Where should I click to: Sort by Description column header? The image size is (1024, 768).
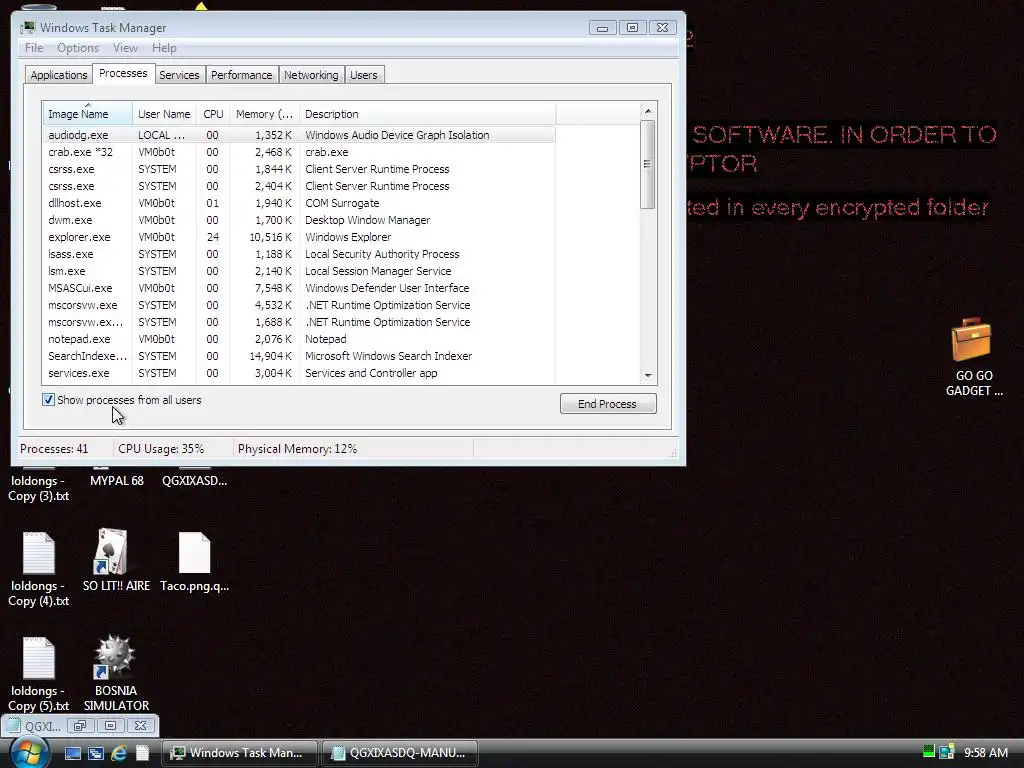click(428, 114)
